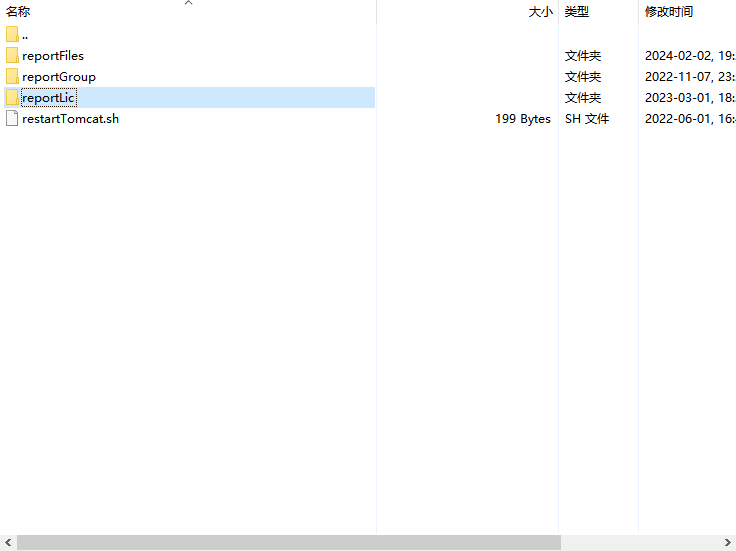The image size is (736, 551).
Task: Click the parent directory folder icon
Action: point(12,34)
